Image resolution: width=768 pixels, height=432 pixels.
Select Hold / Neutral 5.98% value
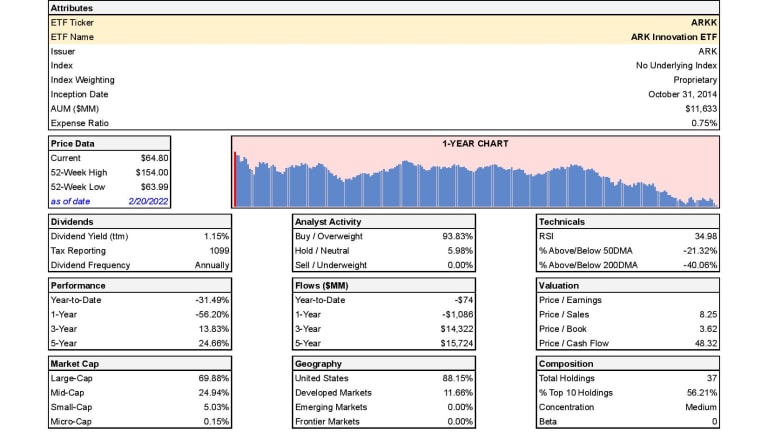coord(460,251)
